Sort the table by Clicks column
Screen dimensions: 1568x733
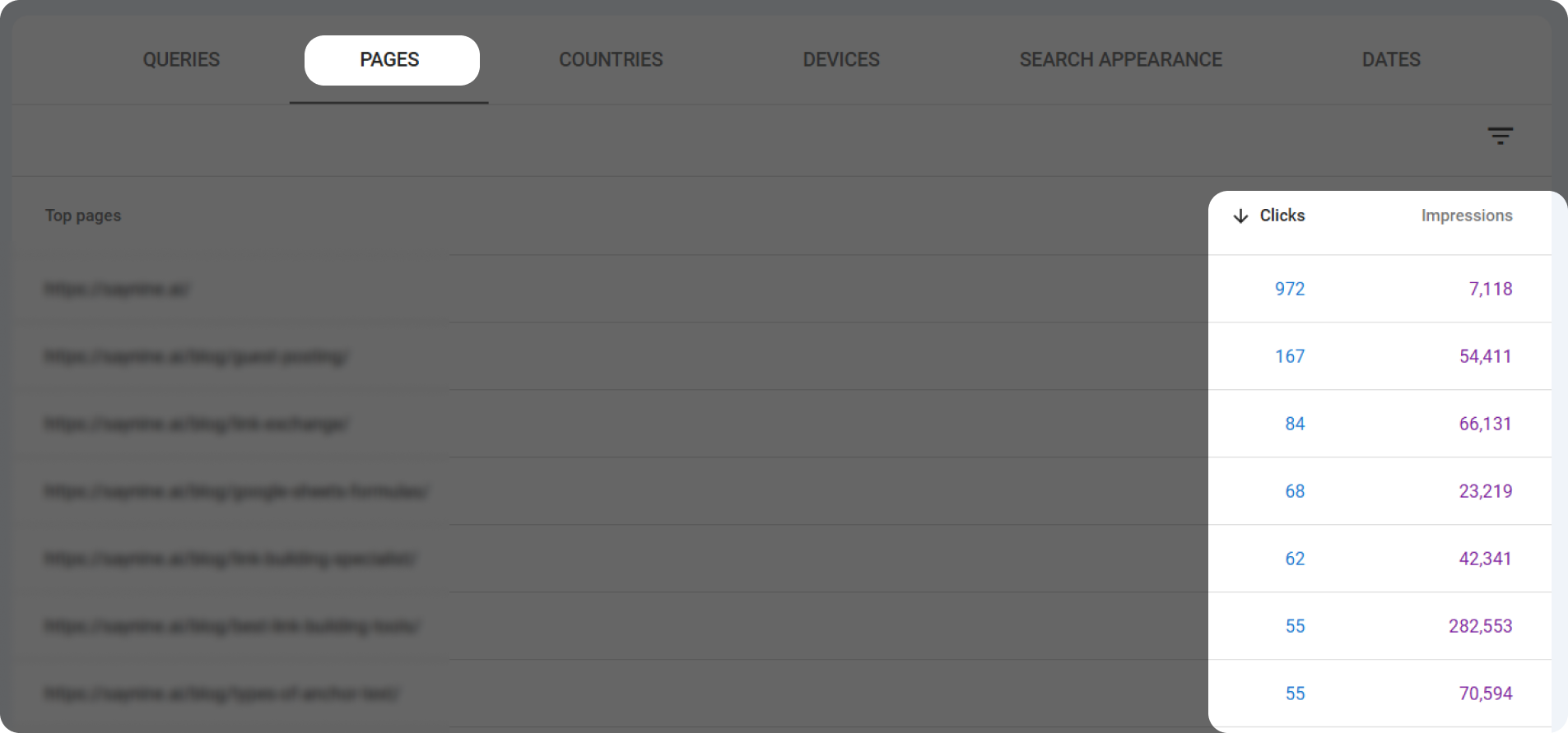(1281, 216)
